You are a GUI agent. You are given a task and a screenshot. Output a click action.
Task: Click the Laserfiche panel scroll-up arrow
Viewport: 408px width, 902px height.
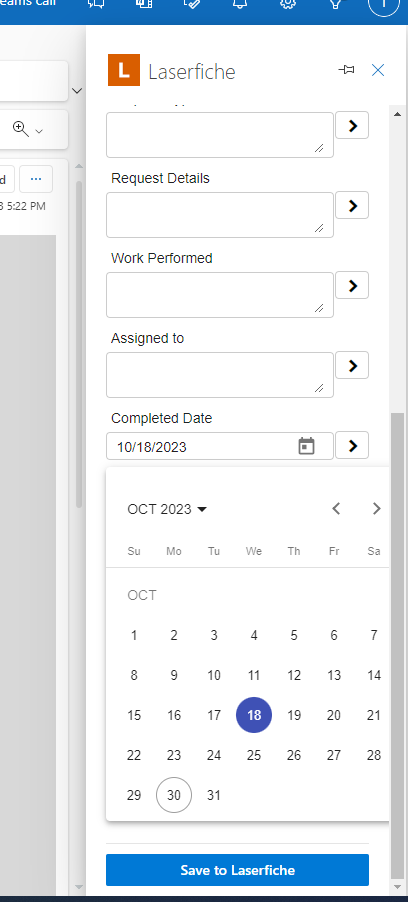(x=397, y=114)
